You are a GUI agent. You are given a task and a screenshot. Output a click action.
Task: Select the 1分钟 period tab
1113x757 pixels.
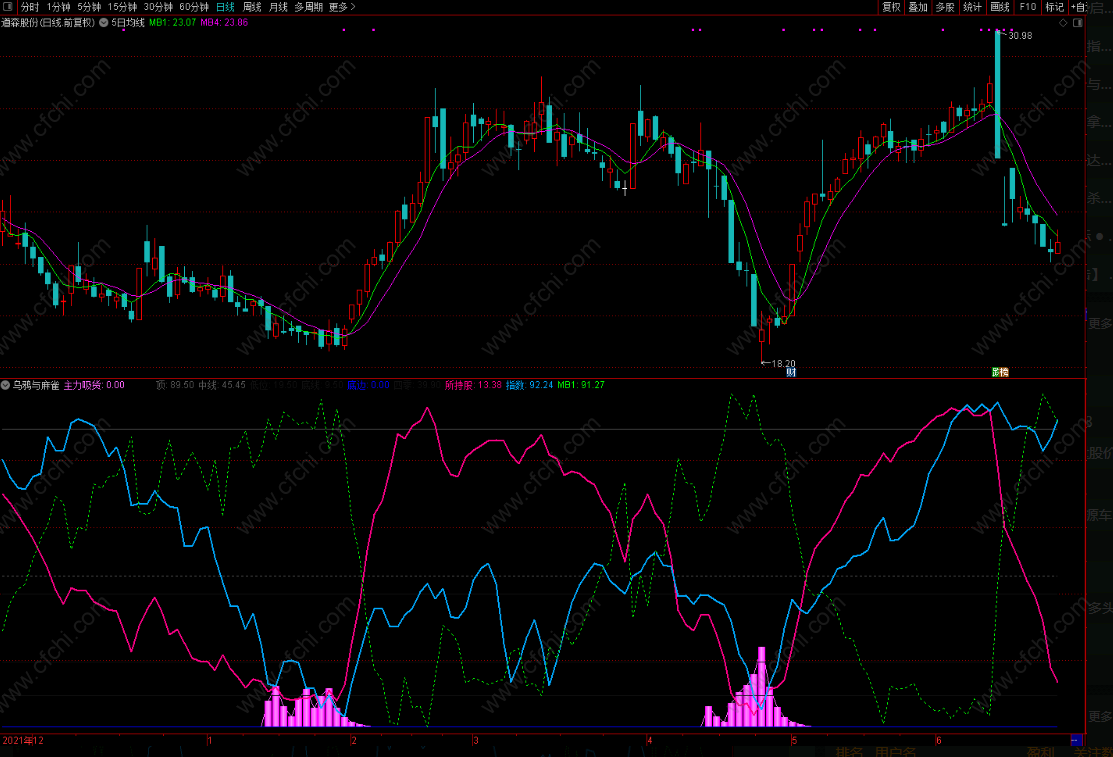(x=58, y=7)
